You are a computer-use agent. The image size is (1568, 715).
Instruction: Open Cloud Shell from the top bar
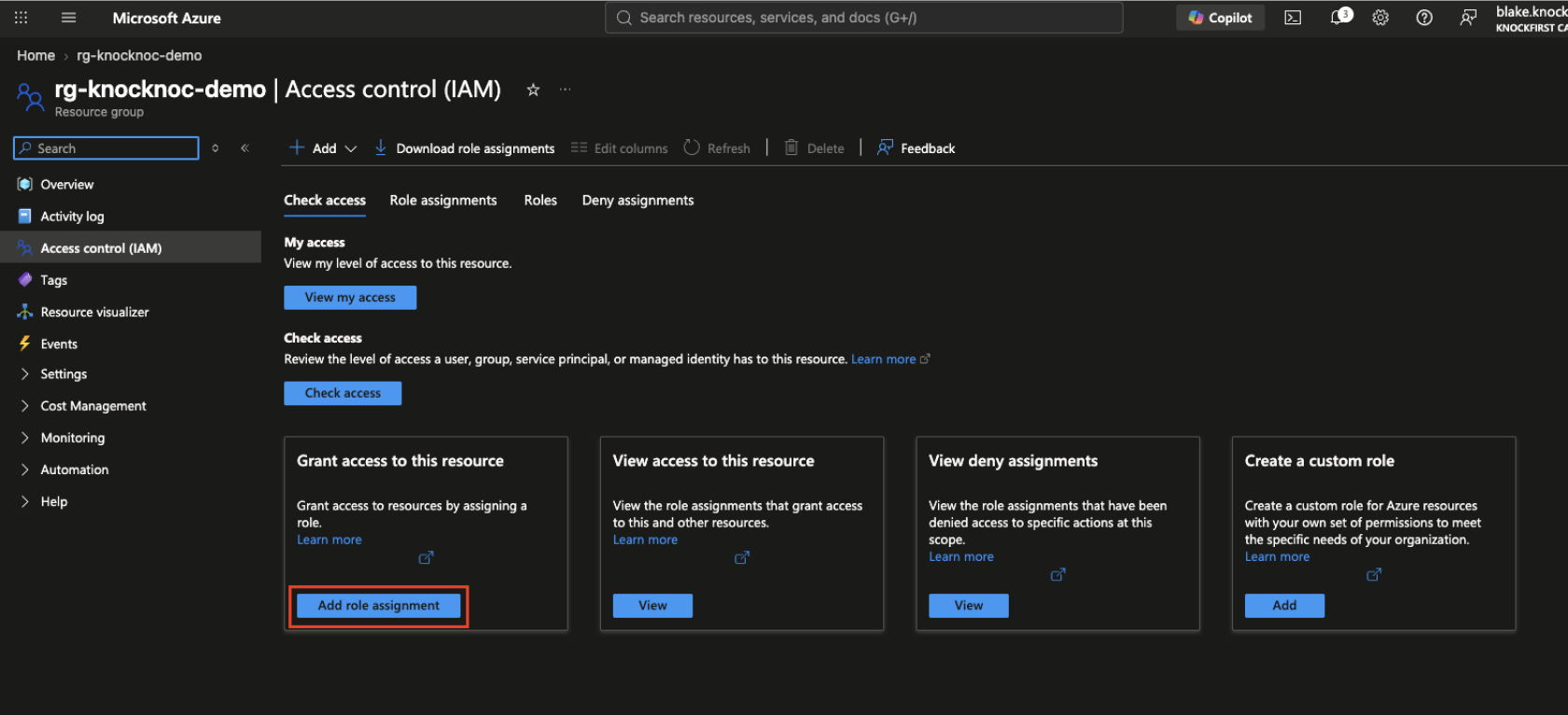(x=1293, y=18)
